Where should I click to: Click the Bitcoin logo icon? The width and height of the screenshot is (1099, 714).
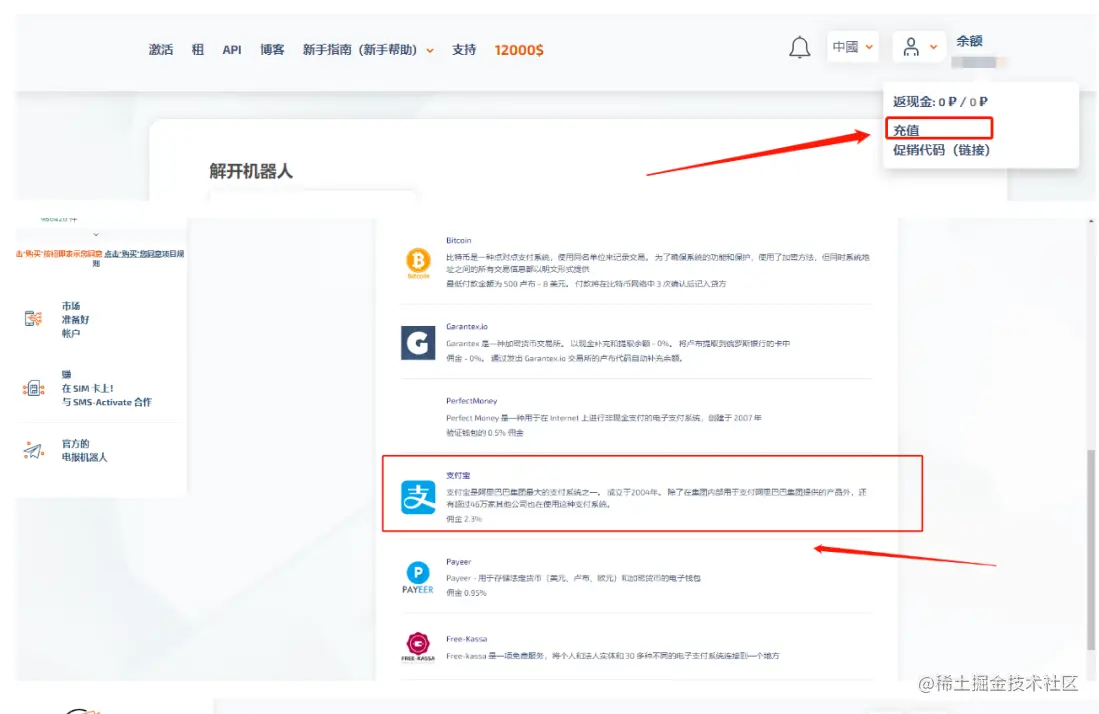click(418, 262)
